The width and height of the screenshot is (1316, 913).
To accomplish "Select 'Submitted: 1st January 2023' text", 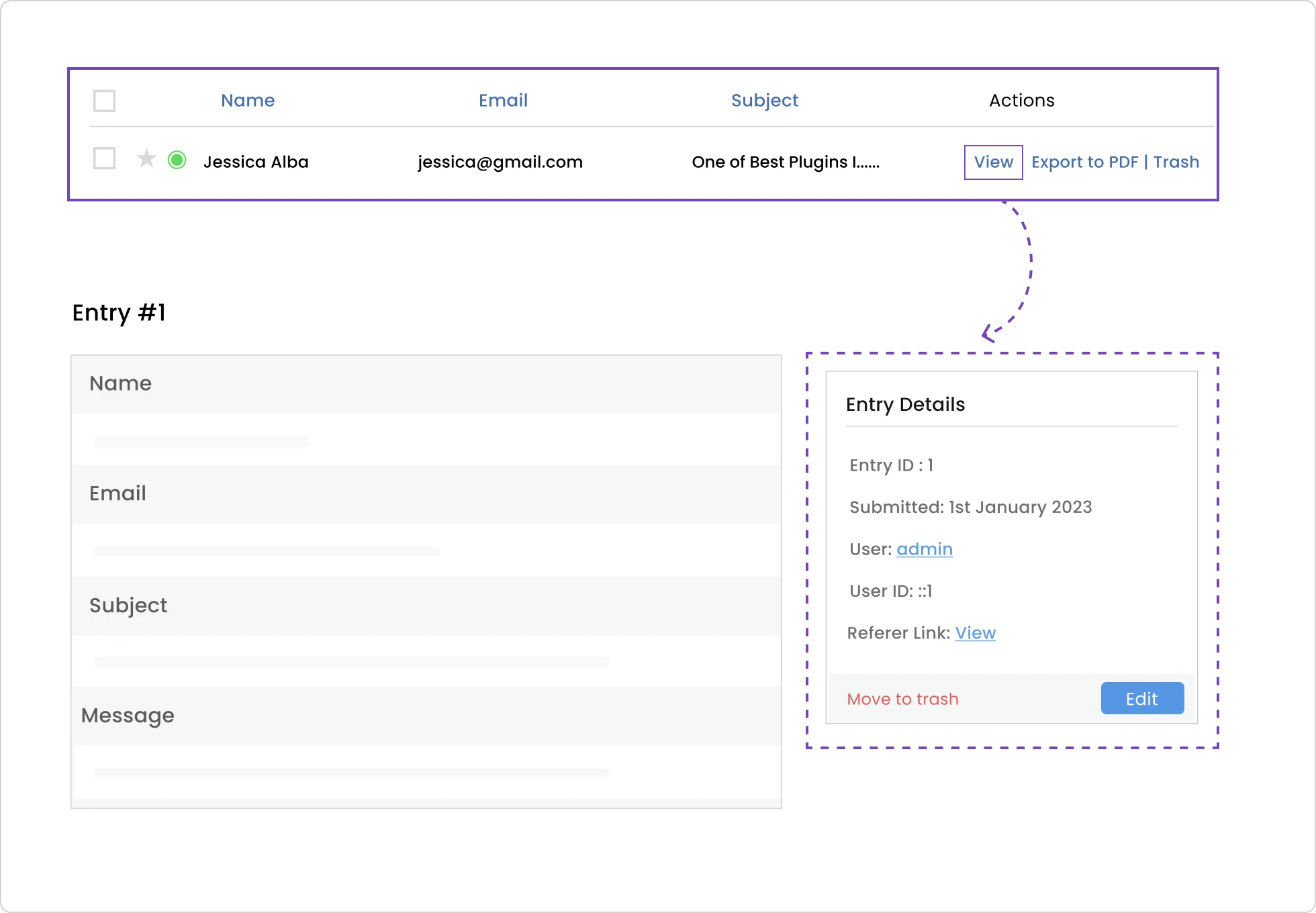I will 970,507.
